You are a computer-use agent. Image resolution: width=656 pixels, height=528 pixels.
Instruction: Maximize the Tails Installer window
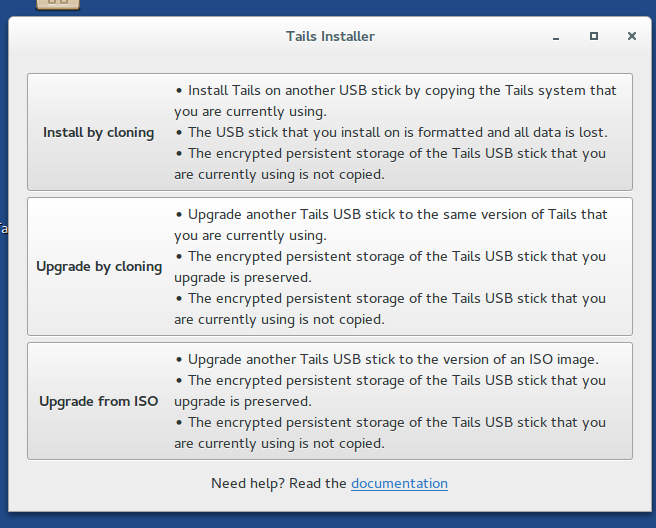[x=594, y=36]
